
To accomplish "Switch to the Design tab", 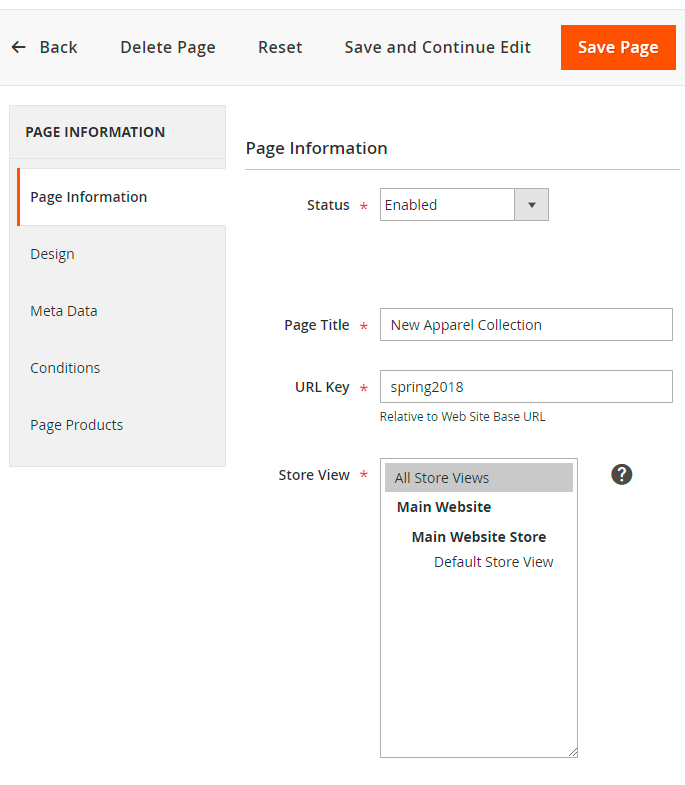I will pos(52,254).
